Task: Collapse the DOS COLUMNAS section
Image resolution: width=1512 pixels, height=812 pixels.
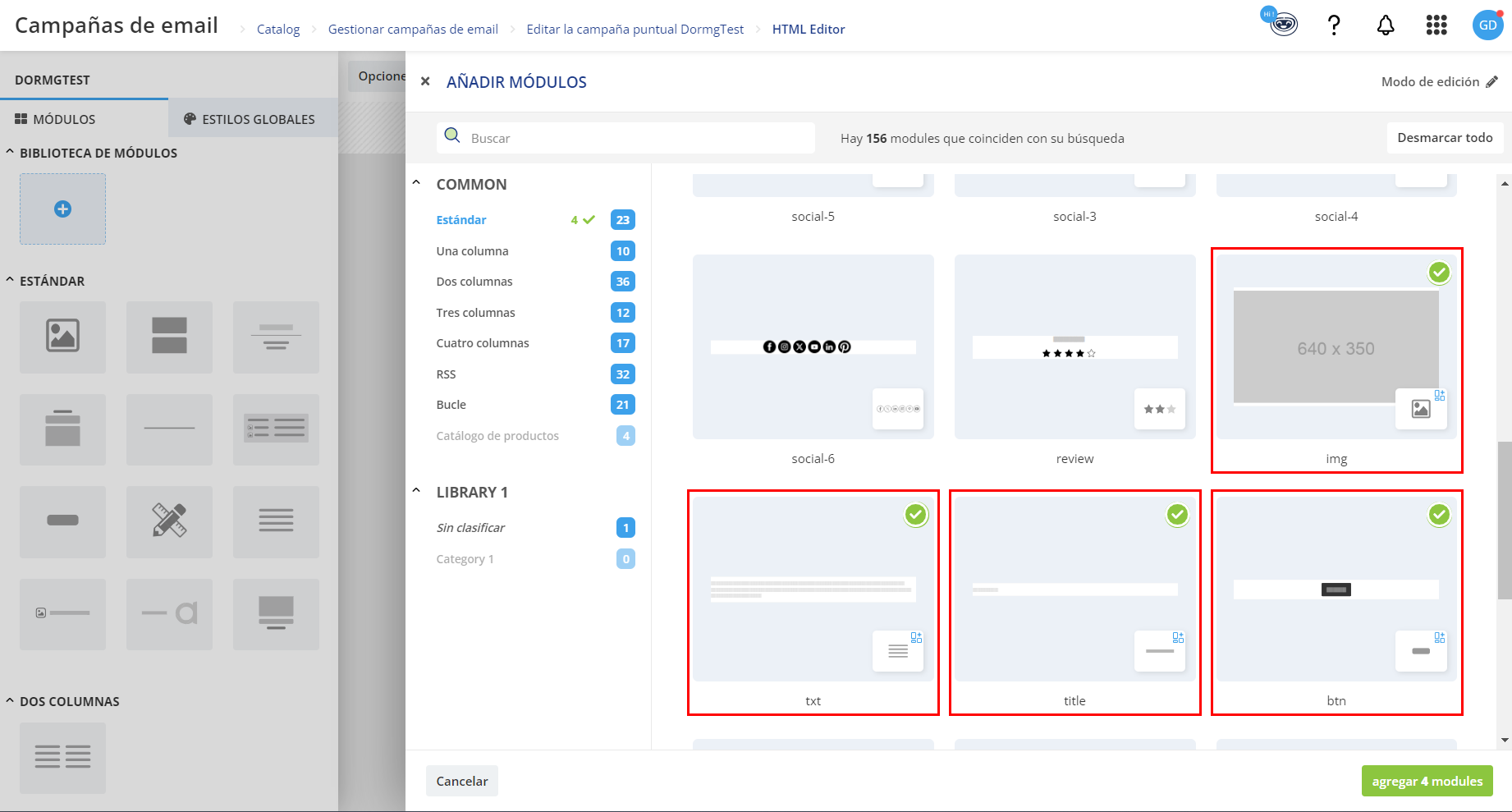Action: click(x=10, y=700)
